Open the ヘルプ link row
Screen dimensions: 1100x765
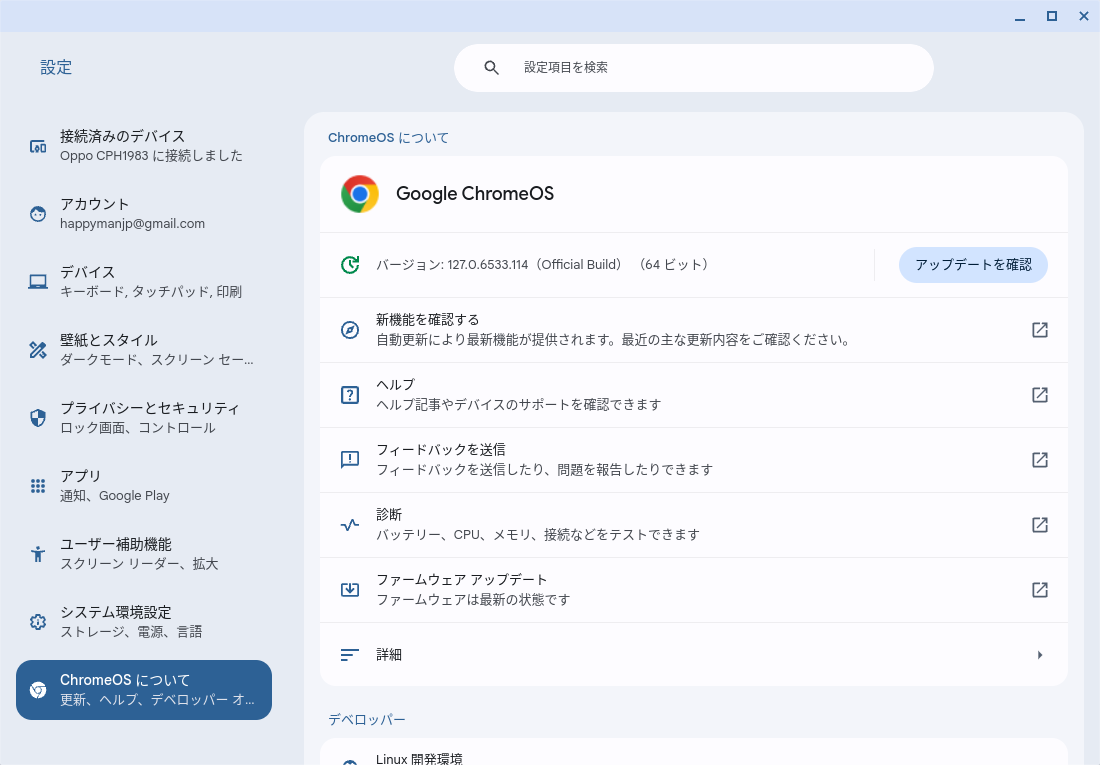pyautogui.click(x=694, y=395)
